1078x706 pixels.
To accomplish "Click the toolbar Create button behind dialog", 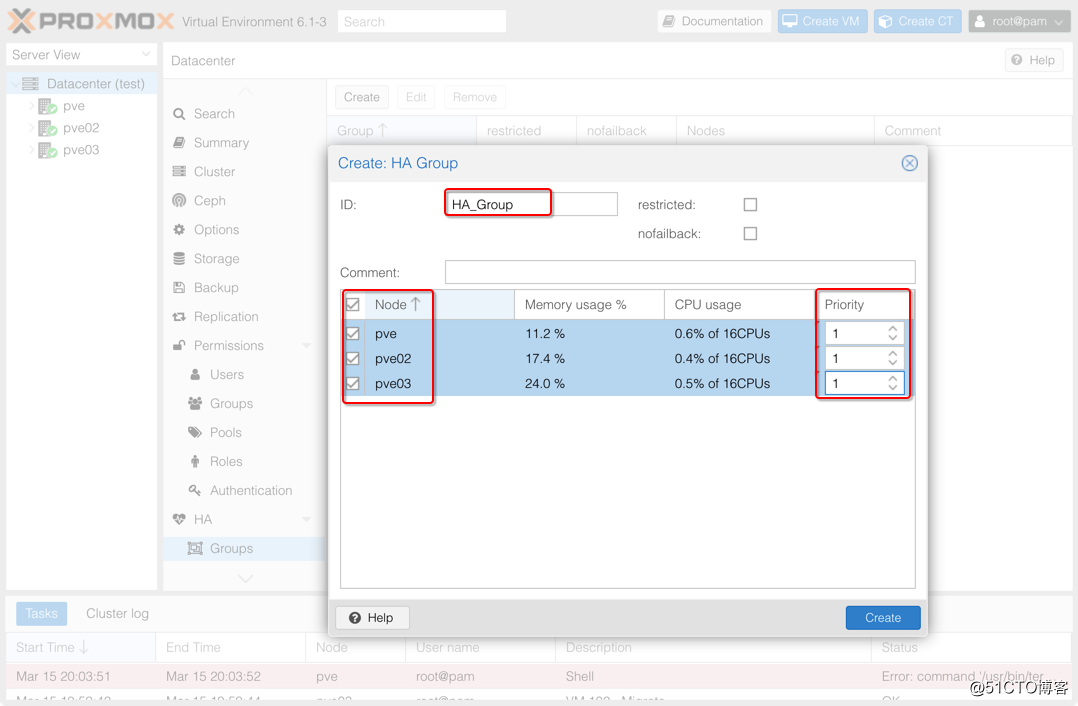I will click(362, 97).
